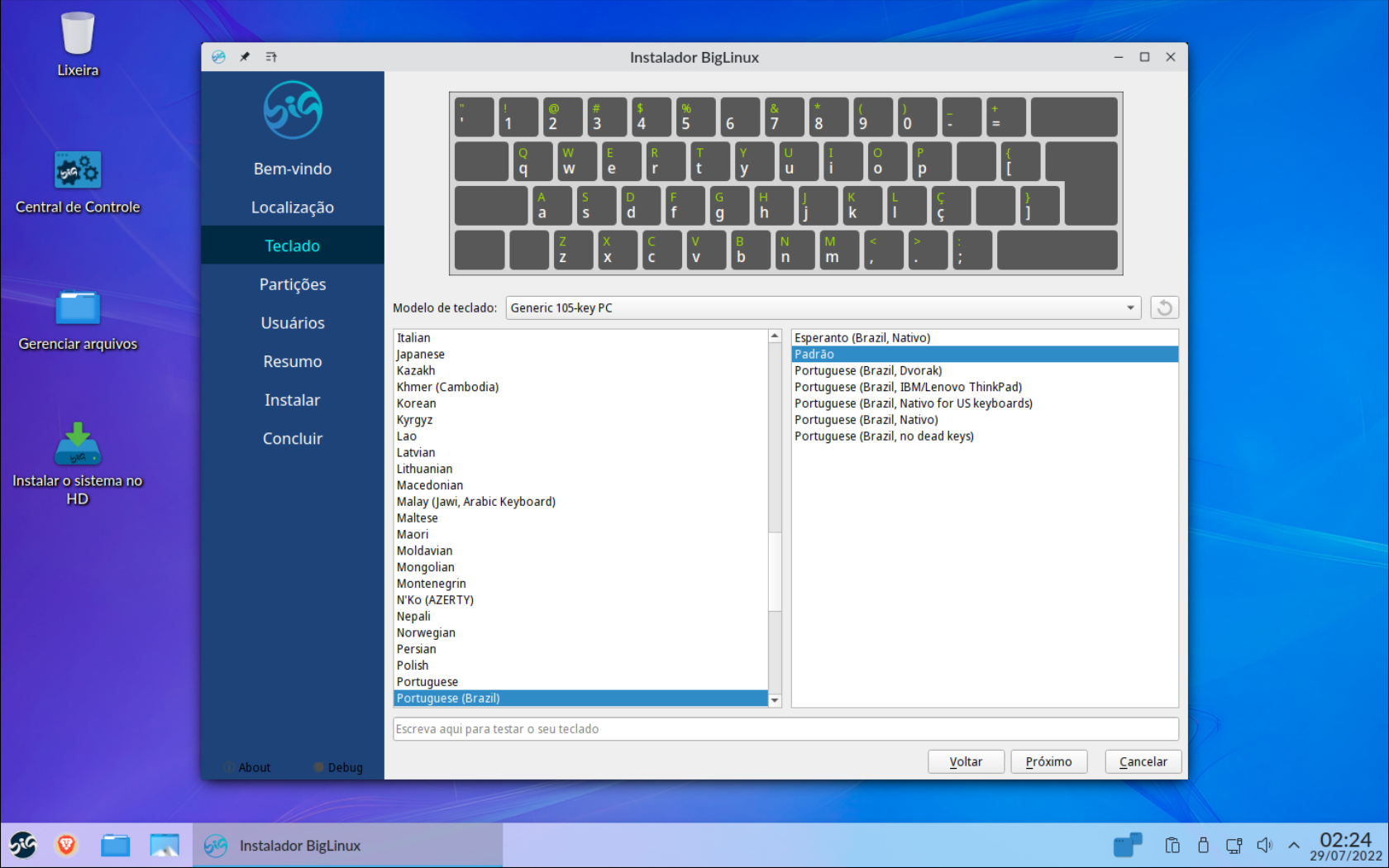This screenshot has height=868, width=1389.
Task: Click scroll-up arrow of language list
Action: point(775,336)
